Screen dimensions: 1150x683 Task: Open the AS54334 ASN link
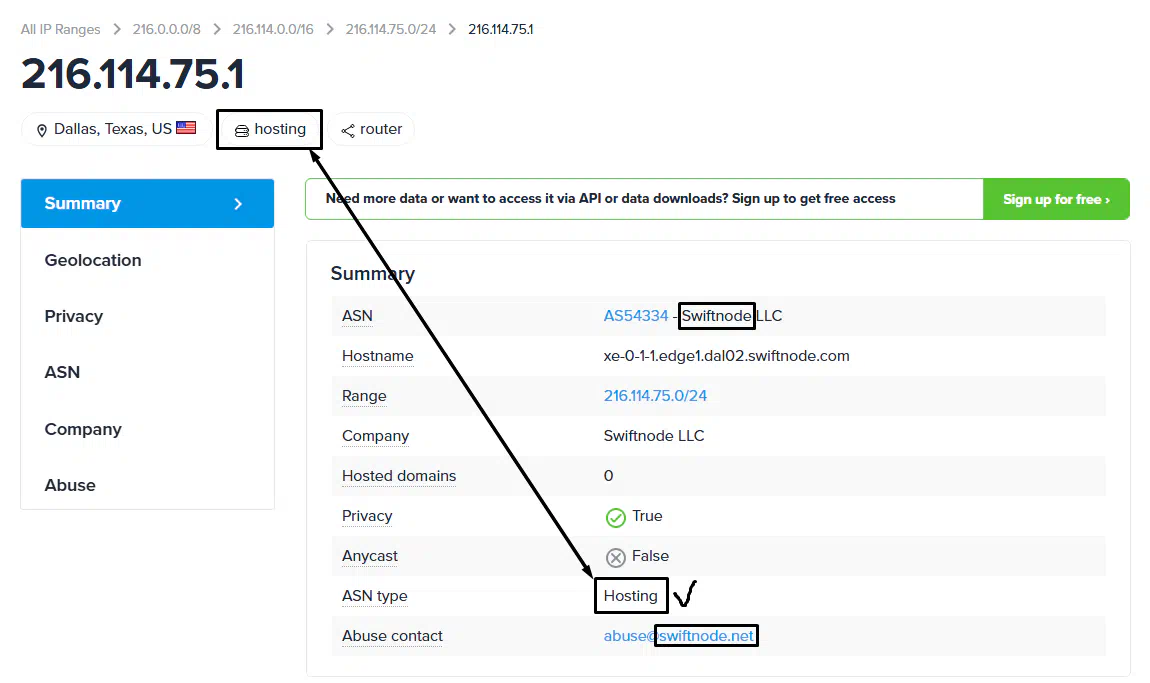pos(636,315)
